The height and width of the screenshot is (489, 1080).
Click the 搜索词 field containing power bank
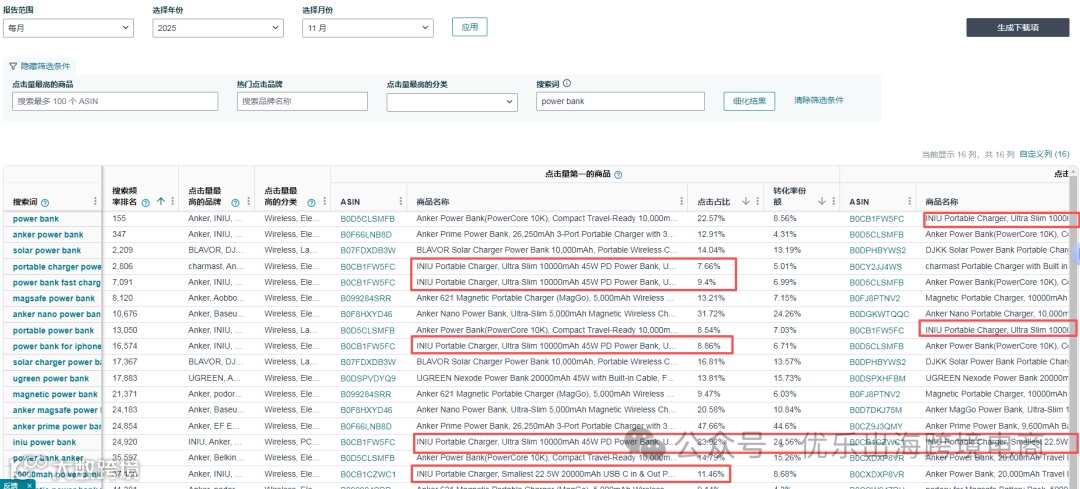621,101
